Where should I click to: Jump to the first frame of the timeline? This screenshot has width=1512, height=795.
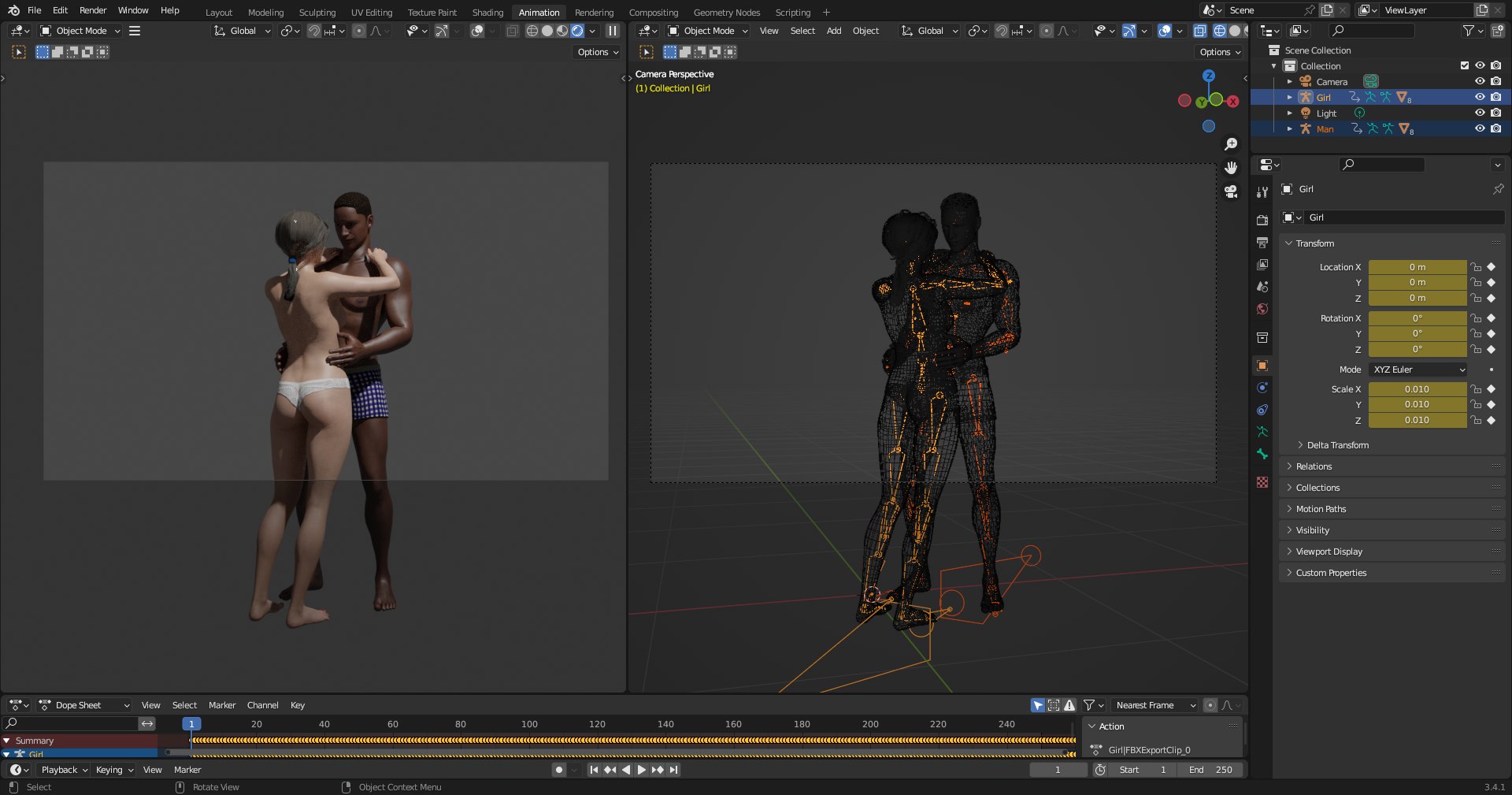pos(594,770)
